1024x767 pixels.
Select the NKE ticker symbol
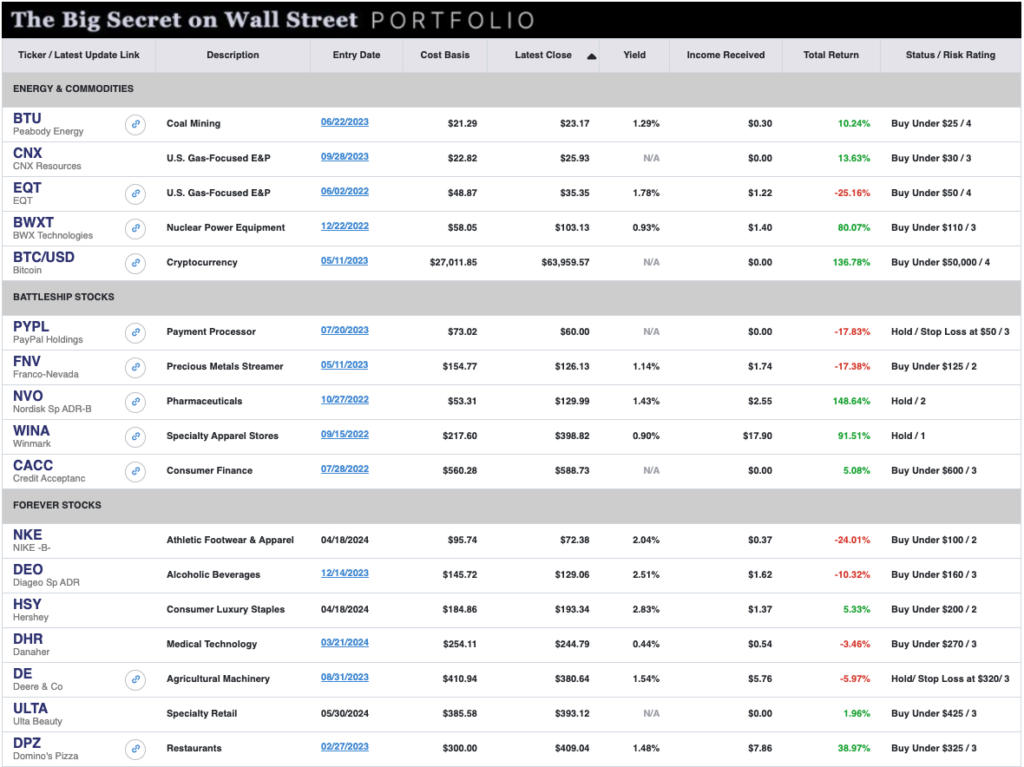click(27, 534)
